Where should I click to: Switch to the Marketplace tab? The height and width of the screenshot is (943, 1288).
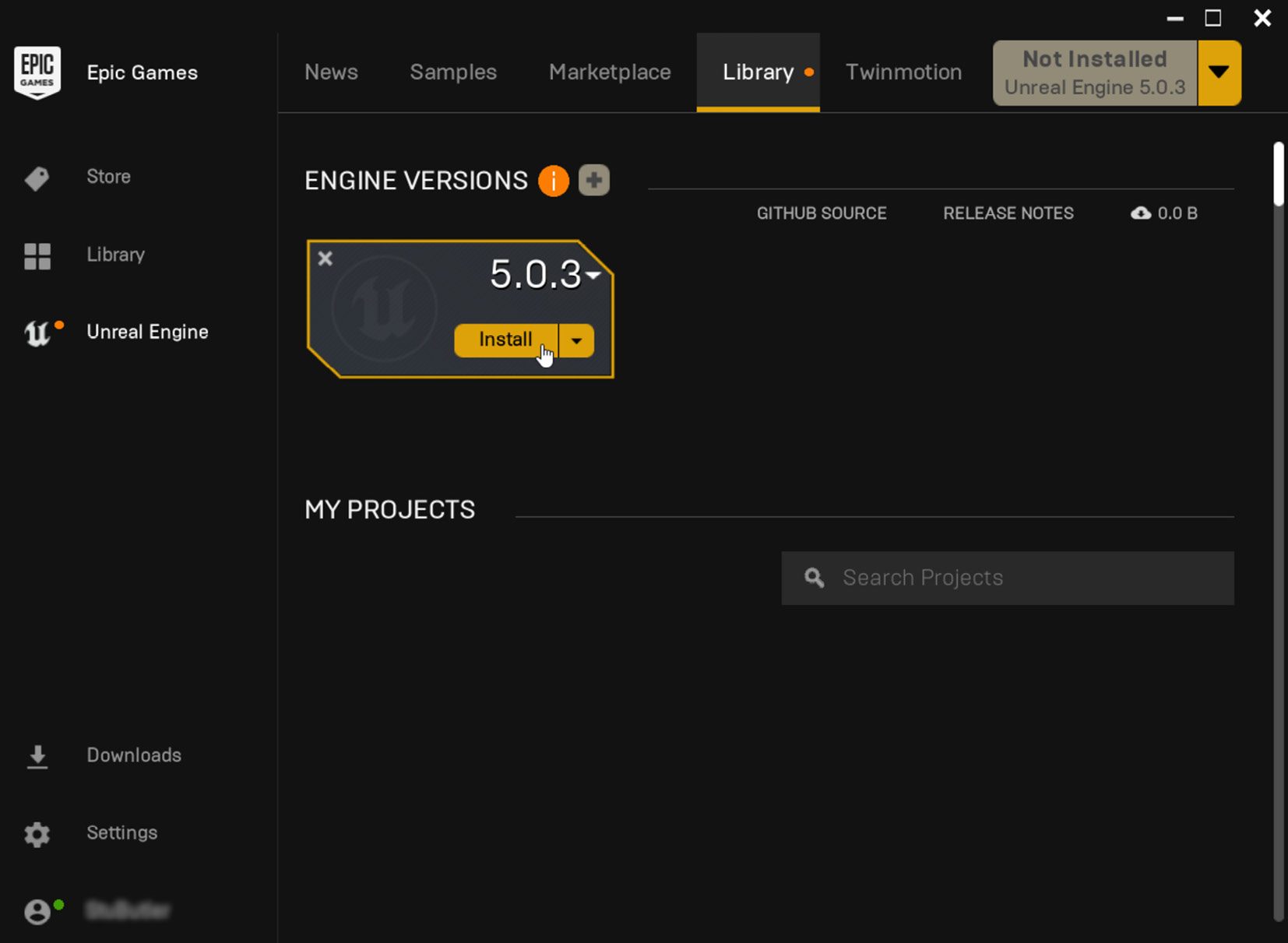pos(610,72)
